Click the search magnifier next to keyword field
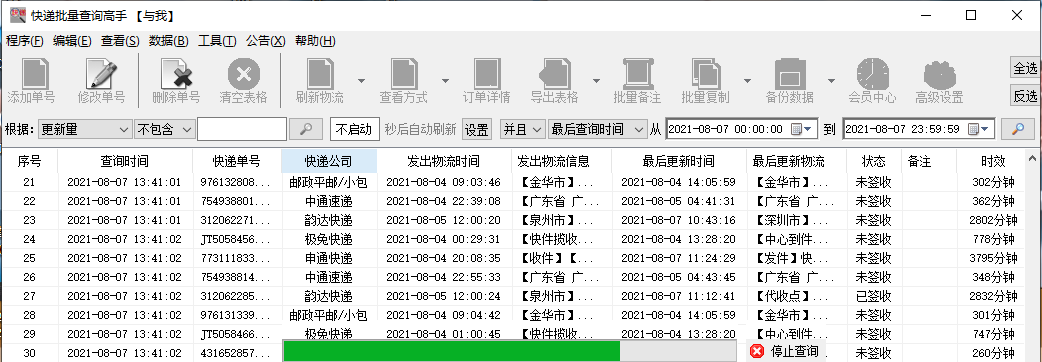 click(306, 129)
